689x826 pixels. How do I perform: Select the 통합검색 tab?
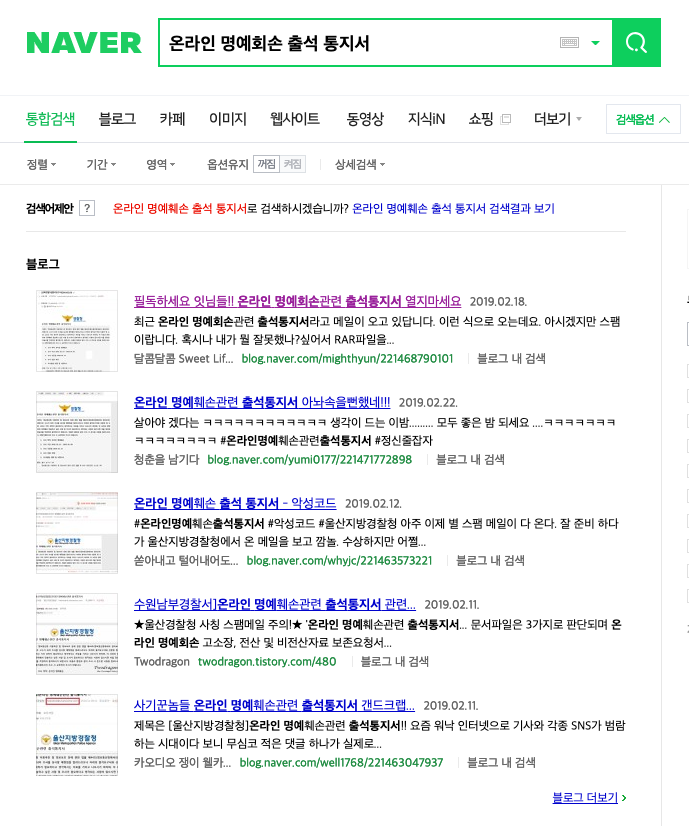coord(51,119)
